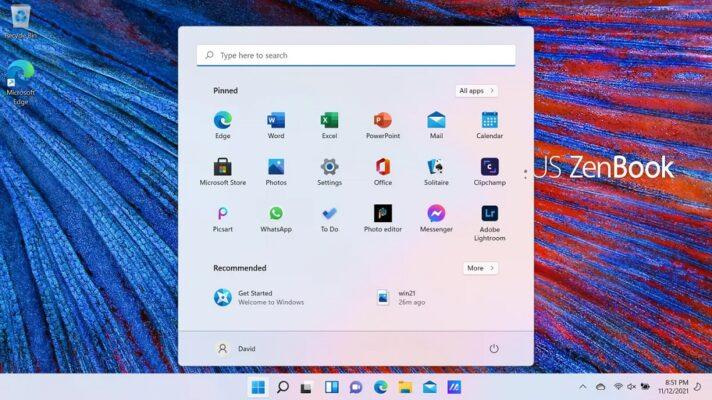Launch Adobe Lightroom from the pinned apps

[489, 214]
